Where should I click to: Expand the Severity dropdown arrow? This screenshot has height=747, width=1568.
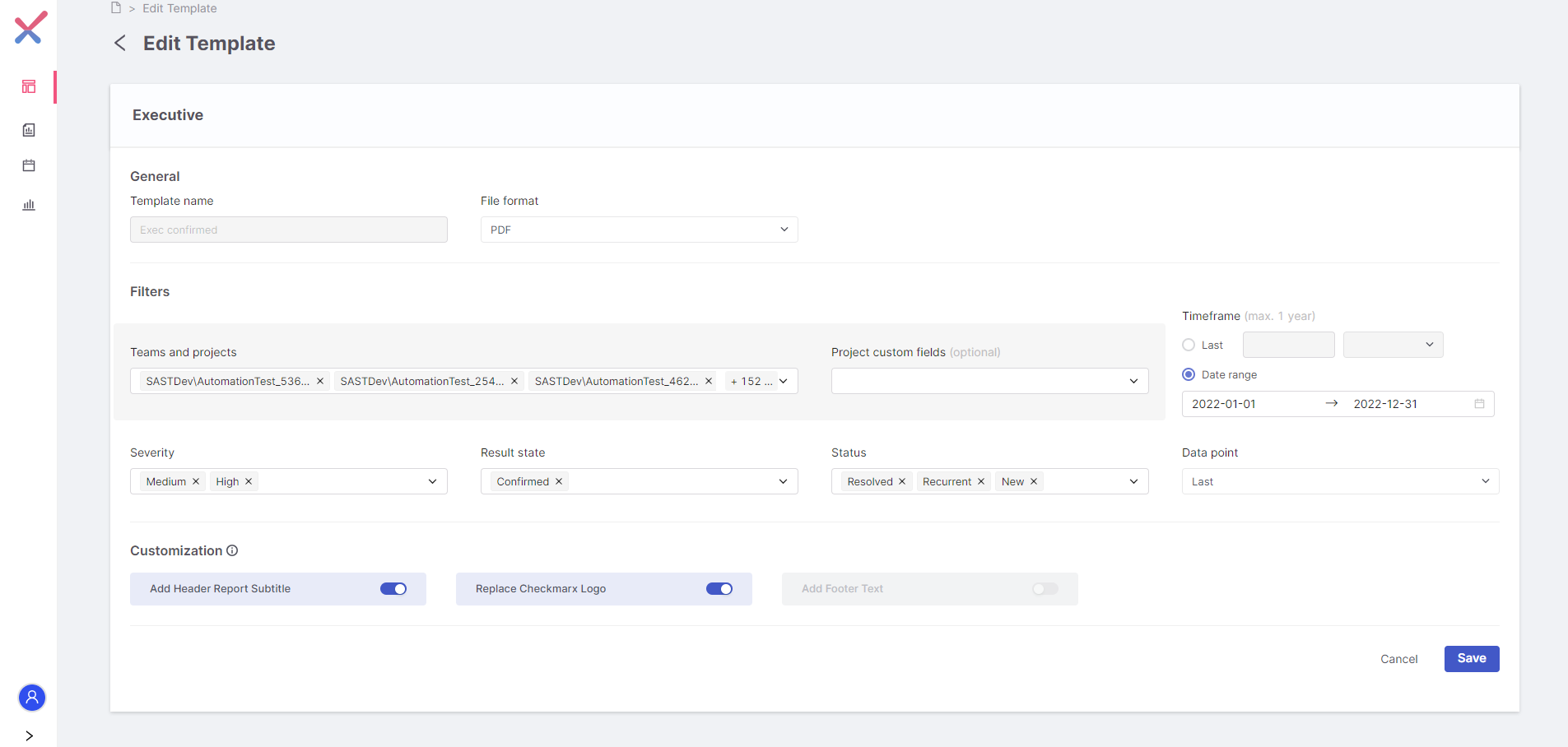(x=433, y=481)
